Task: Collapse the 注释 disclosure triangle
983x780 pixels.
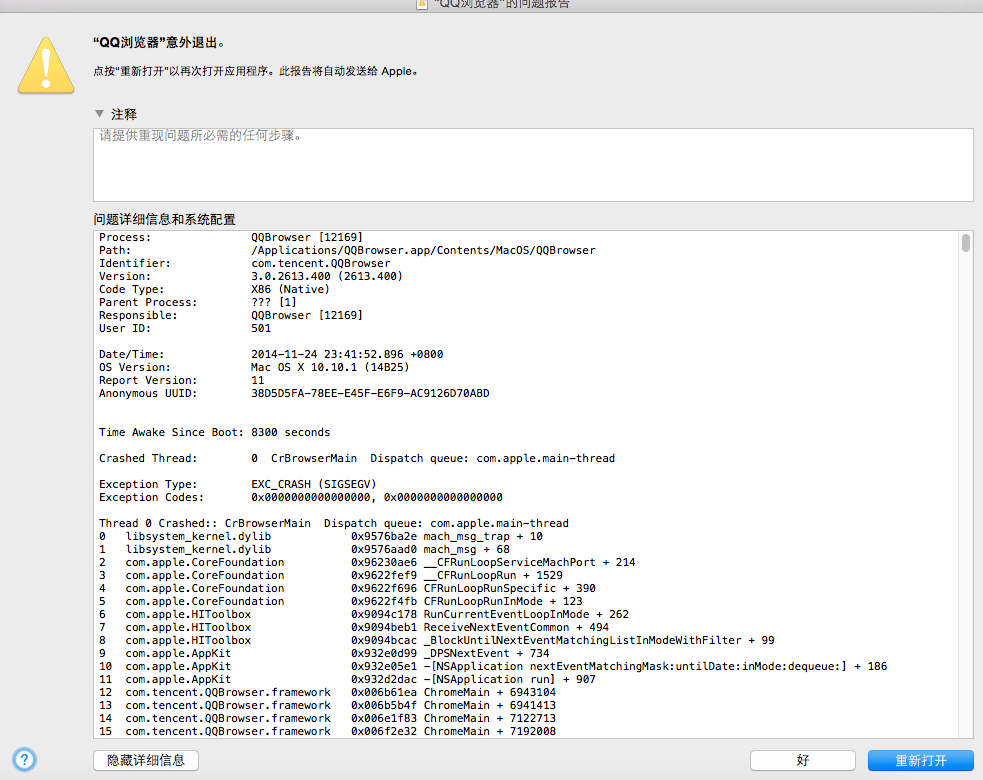Action: pyautogui.click(x=99, y=113)
